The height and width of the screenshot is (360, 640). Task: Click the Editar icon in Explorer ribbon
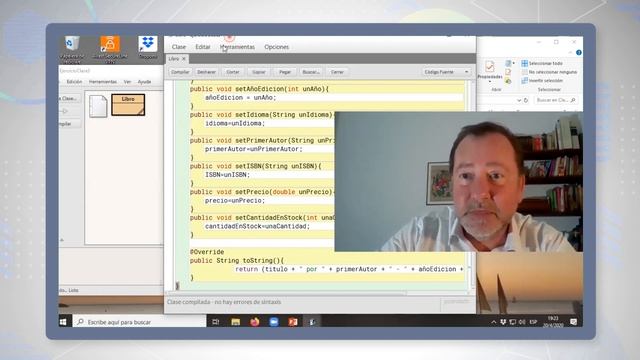tap(508, 72)
